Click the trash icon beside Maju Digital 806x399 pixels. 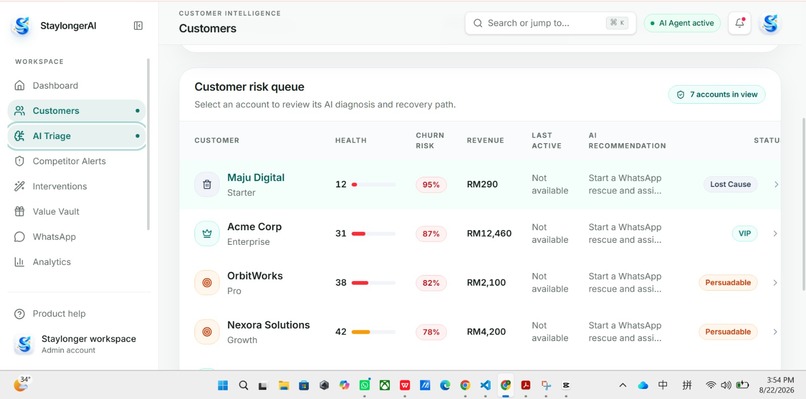tap(207, 184)
